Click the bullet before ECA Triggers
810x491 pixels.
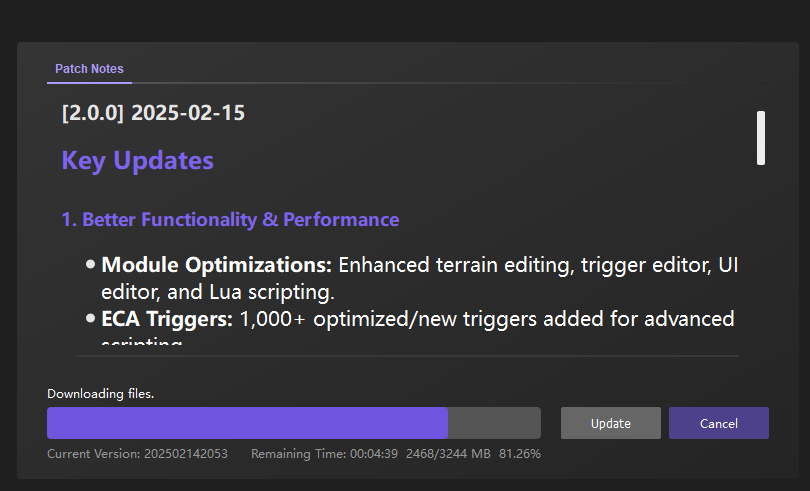[91, 319]
